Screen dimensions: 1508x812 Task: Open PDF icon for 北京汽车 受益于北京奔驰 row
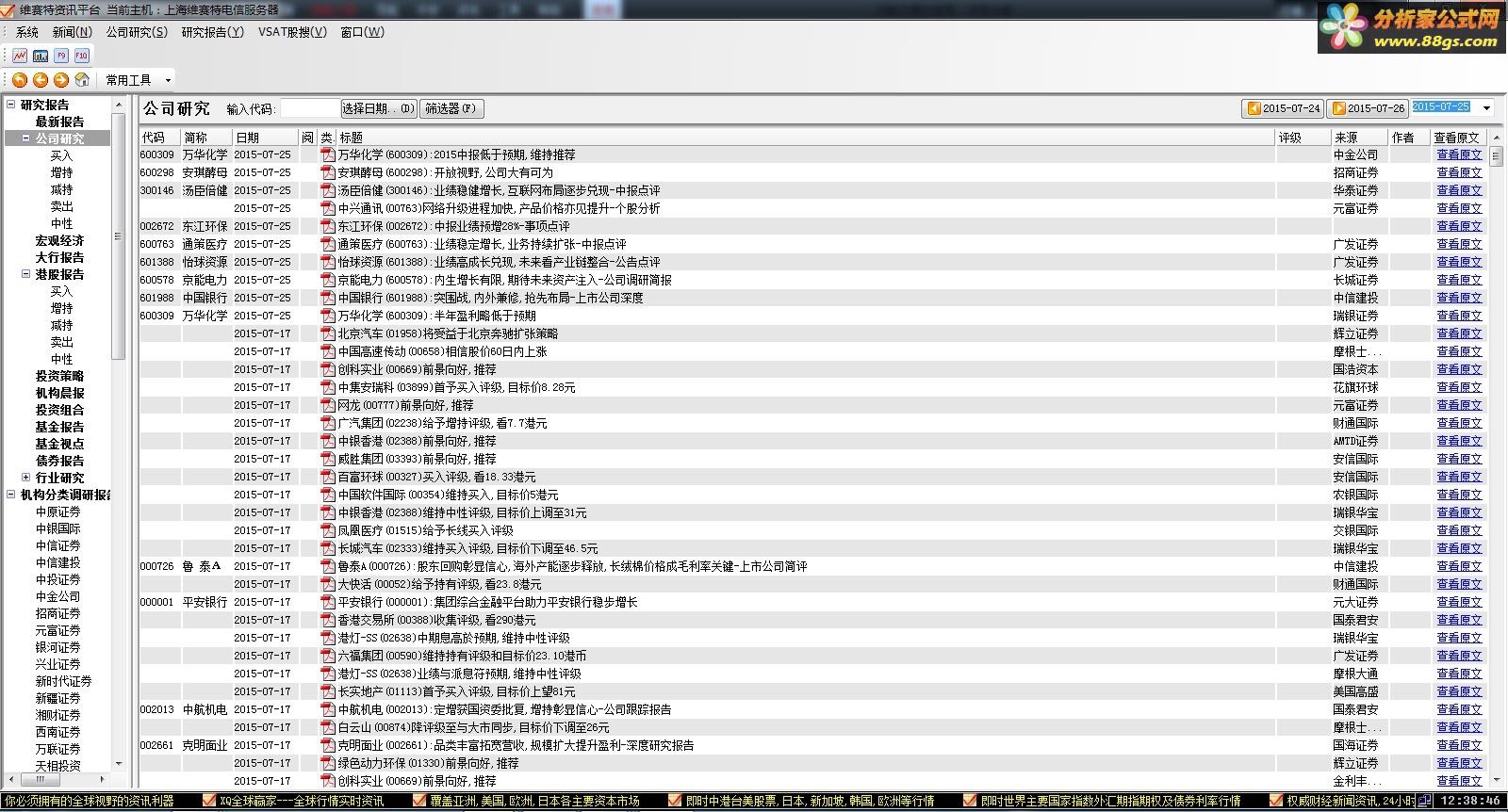(328, 333)
